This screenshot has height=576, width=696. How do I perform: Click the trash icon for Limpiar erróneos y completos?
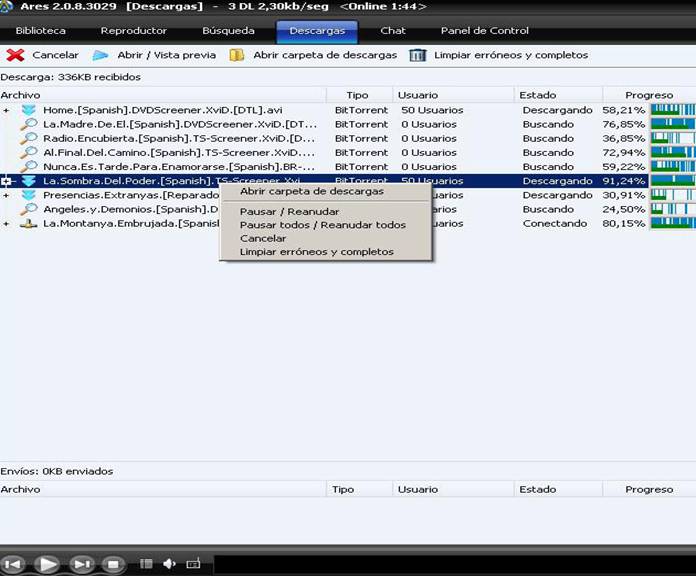(x=418, y=55)
